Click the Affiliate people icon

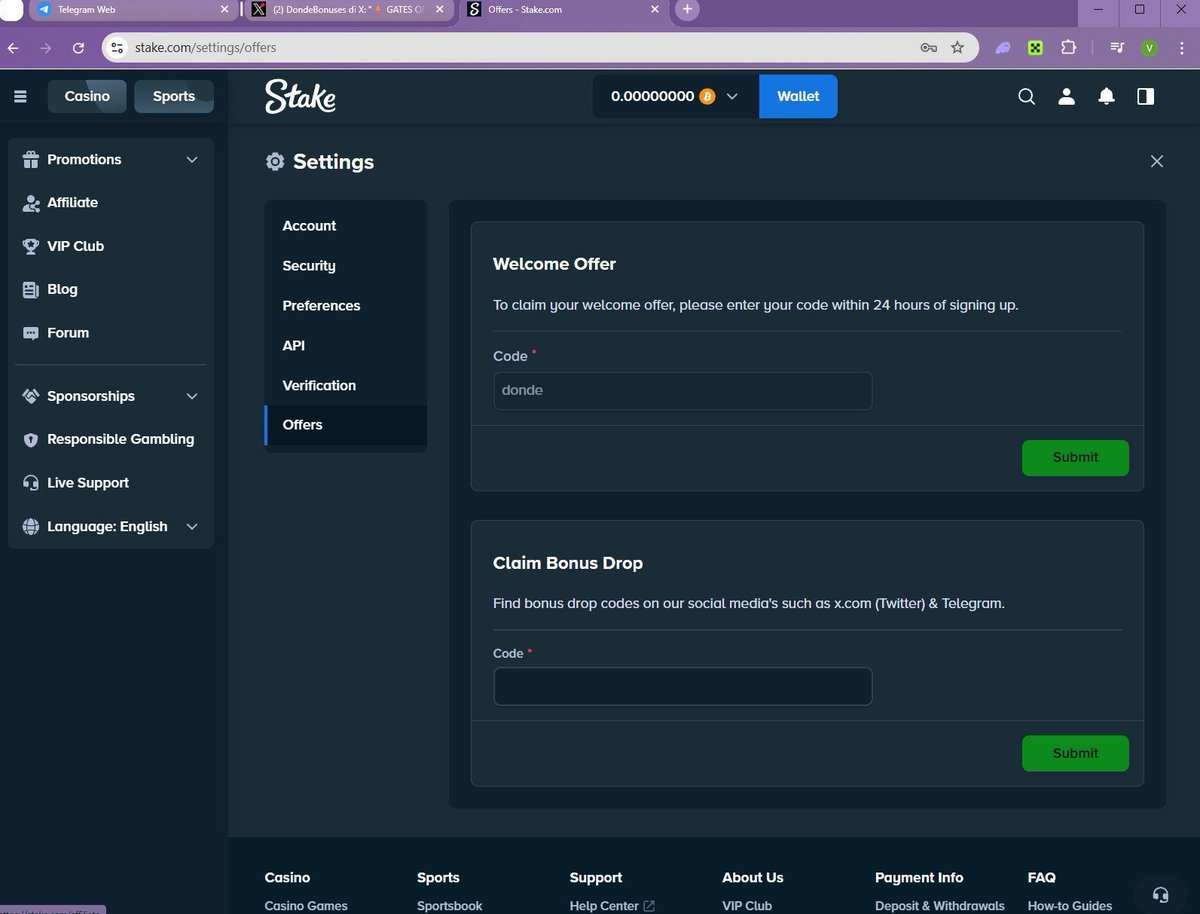click(x=30, y=203)
